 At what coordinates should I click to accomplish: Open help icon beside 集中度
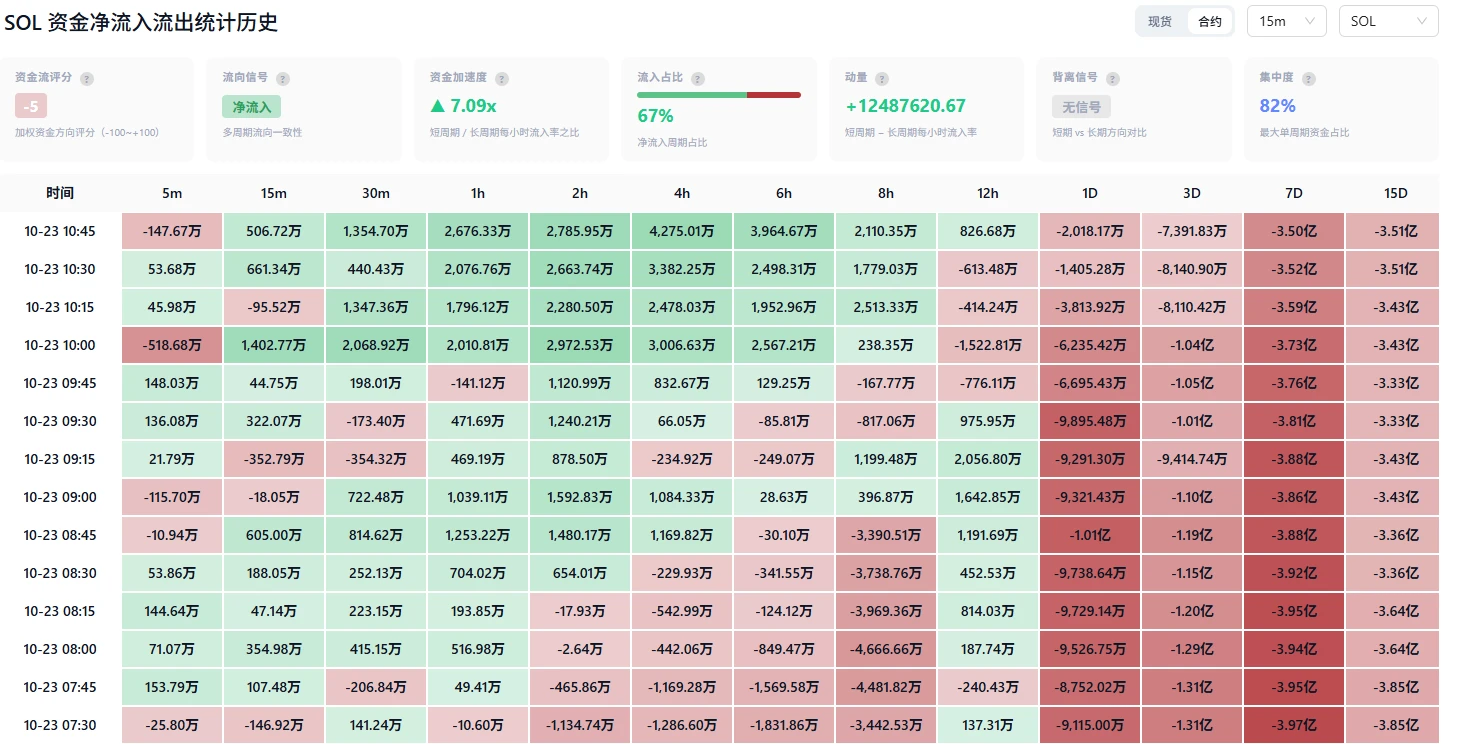[1309, 78]
